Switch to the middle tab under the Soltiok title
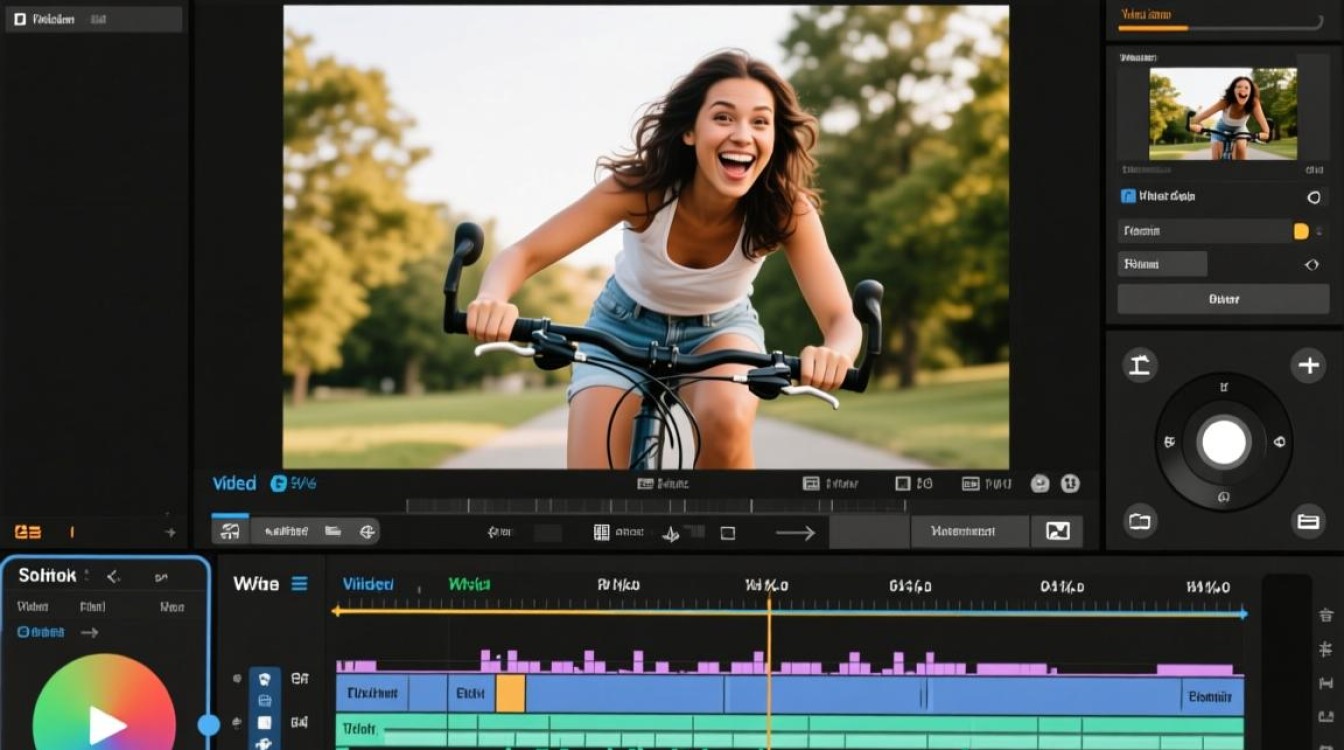Image resolution: width=1344 pixels, height=750 pixels. [93, 606]
